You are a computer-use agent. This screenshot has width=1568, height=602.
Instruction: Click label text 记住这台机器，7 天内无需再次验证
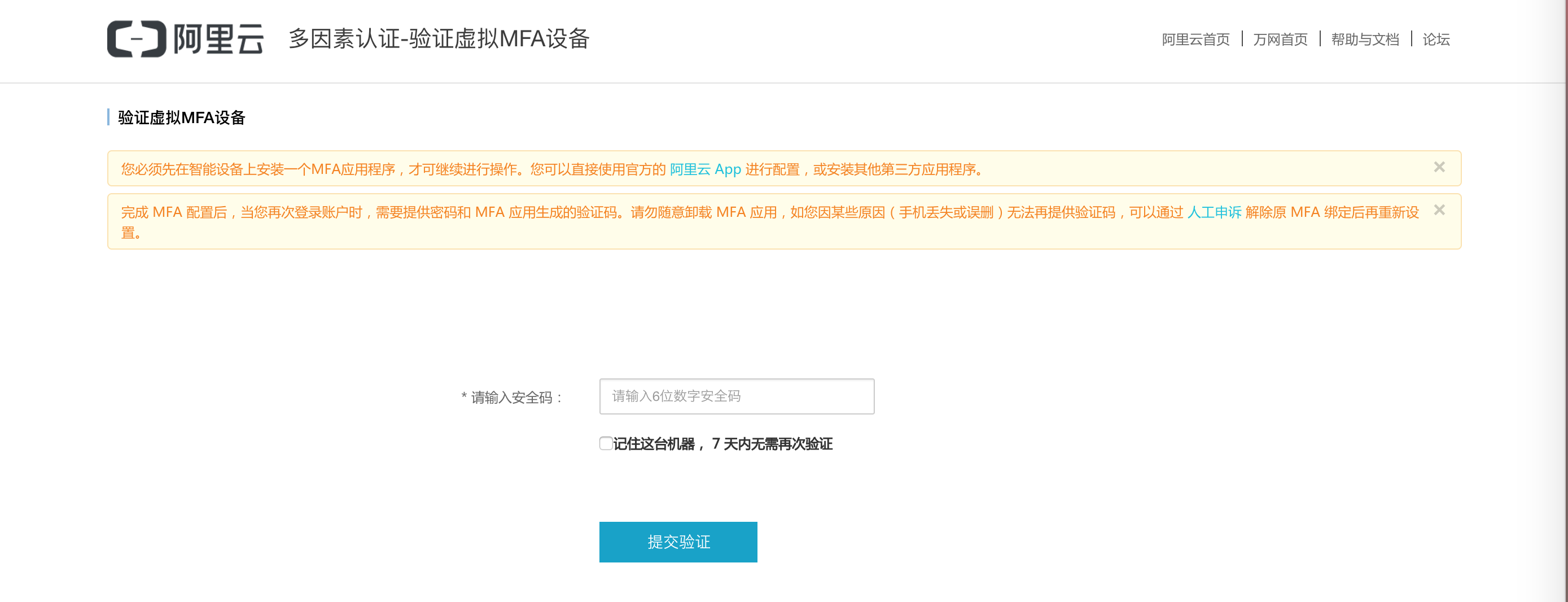[x=722, y=443]
